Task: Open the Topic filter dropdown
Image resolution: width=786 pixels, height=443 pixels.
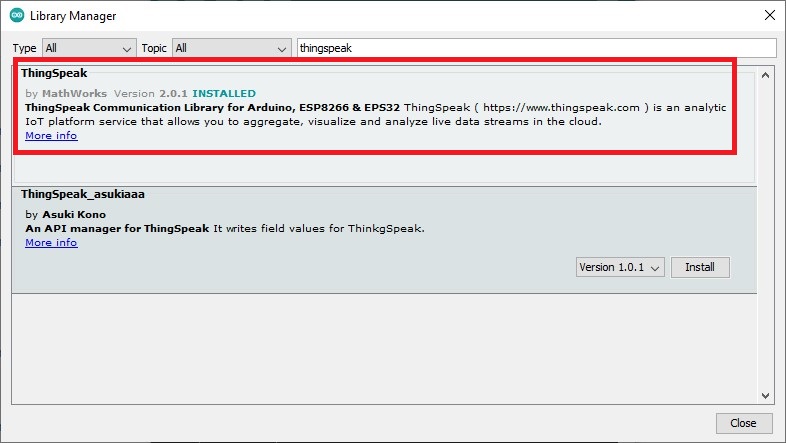Action: (x=232, y=48)
